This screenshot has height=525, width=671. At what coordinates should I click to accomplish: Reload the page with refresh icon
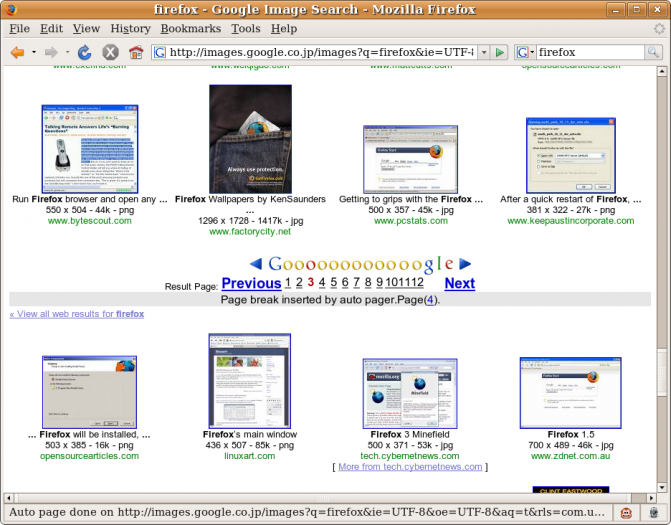(x=84, y=53)
